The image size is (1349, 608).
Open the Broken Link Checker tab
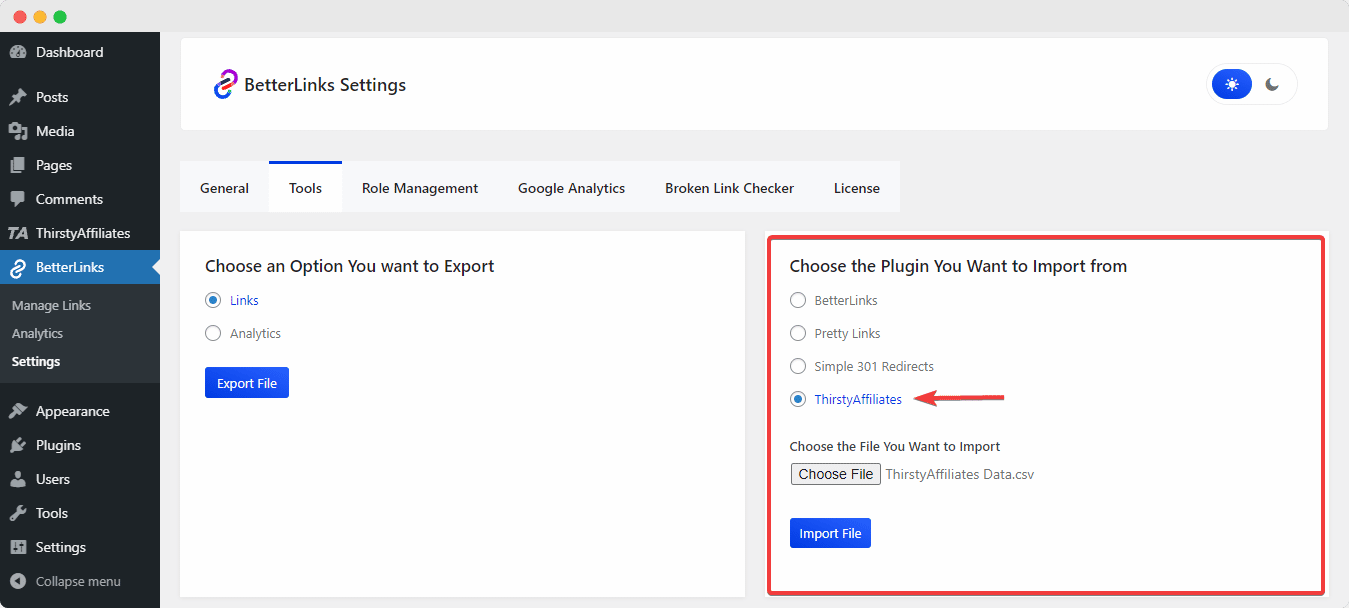tap(729, 187)
